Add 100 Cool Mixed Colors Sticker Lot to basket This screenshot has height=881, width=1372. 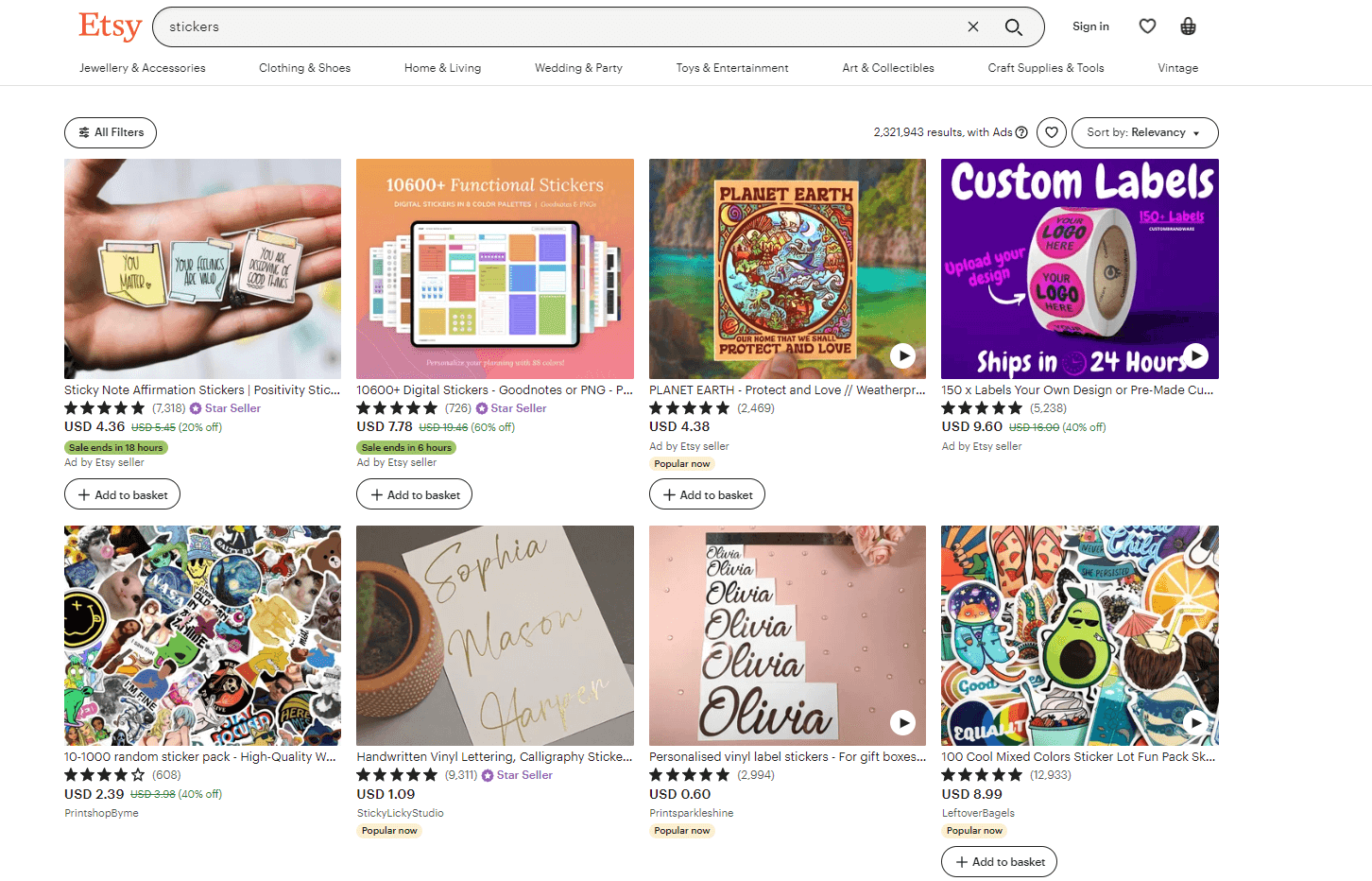pos(999,861)
